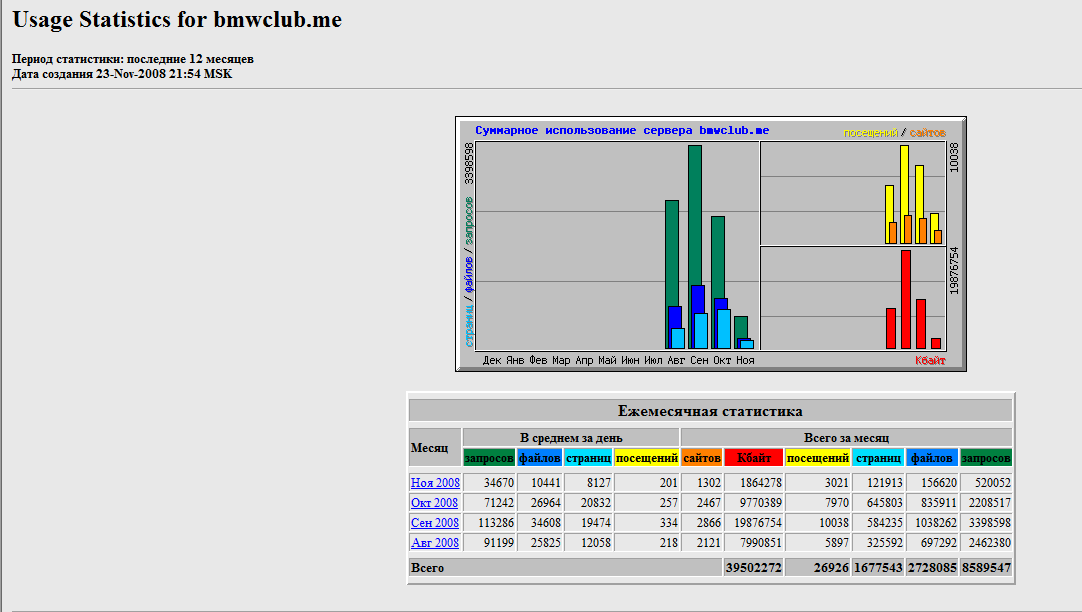Click the orange сайтов column header
This screenshot has height=612, width=1082.
click(701, 458)
